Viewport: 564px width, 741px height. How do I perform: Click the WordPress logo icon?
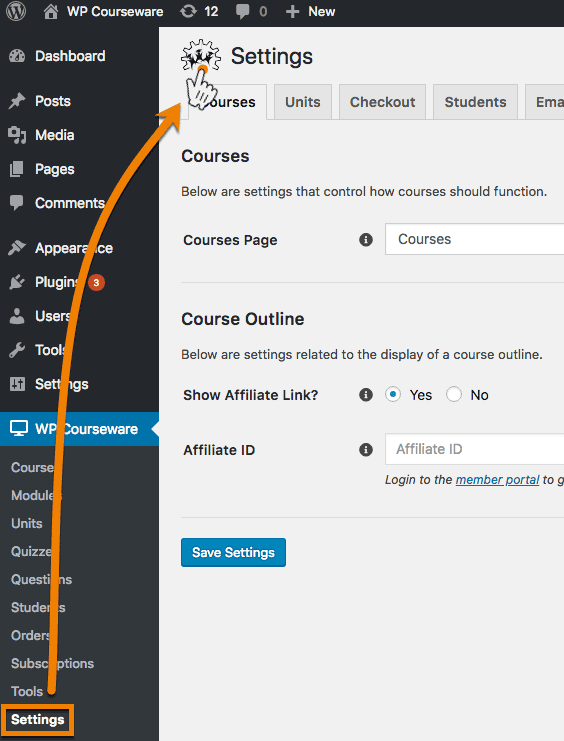[x=16, y=11]
